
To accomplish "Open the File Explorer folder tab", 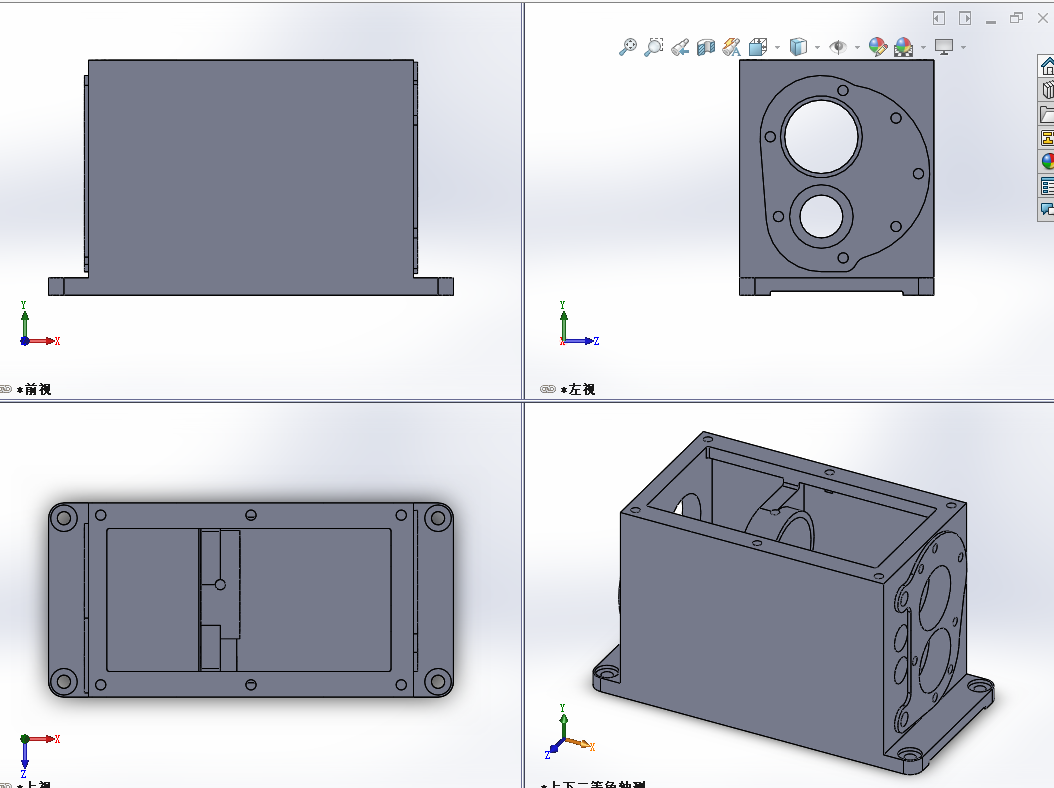I will point(1047,114).
